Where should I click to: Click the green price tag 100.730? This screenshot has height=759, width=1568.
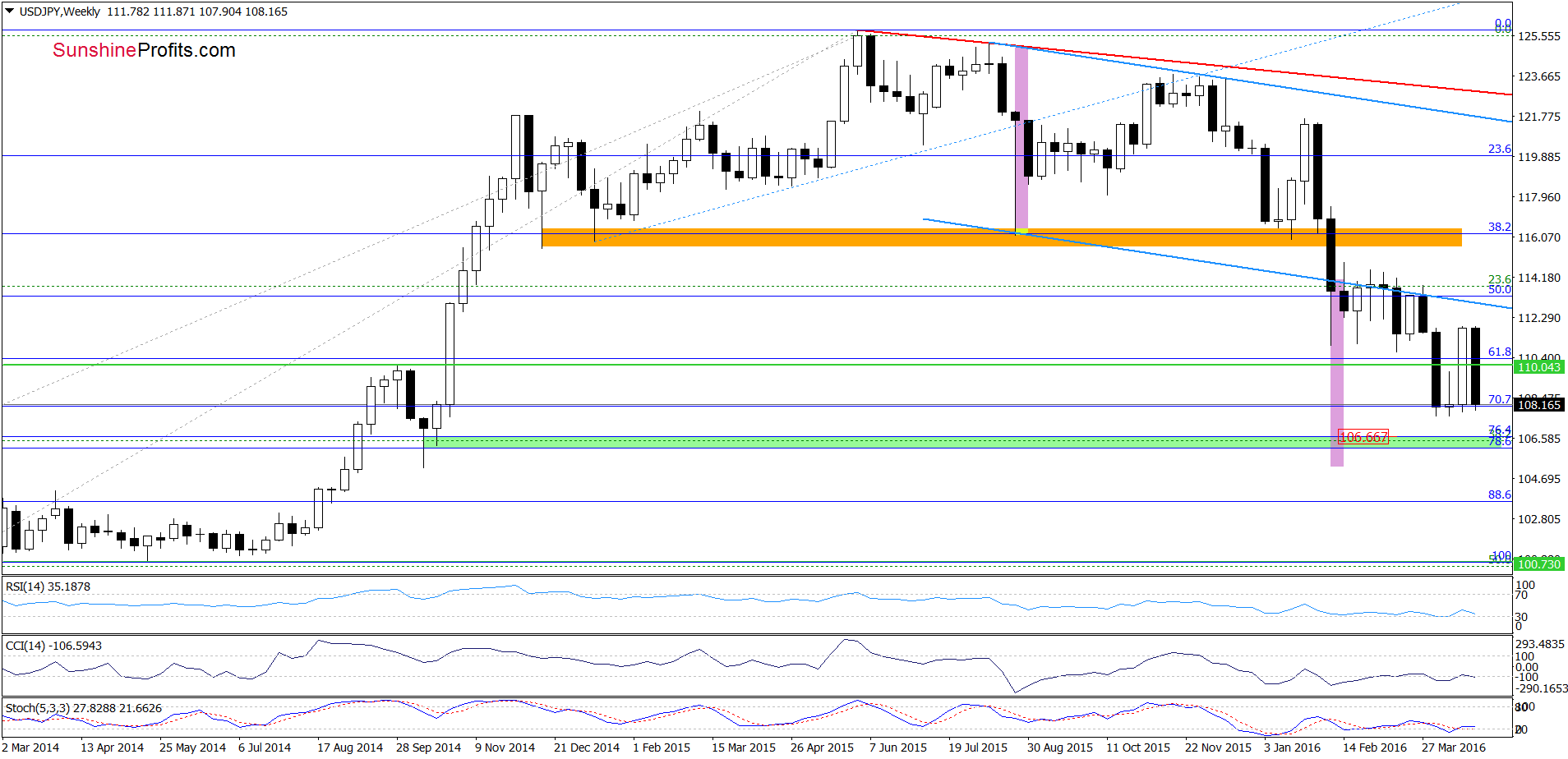tap(1539, 563)
